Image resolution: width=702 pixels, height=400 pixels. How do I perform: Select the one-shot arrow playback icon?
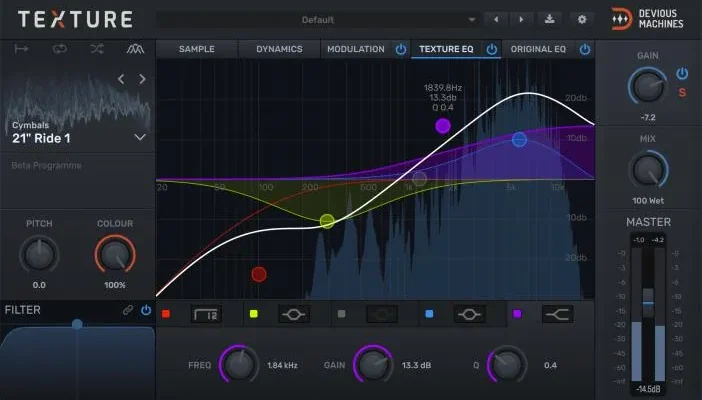pyautogui.click(x=22, y=49)
